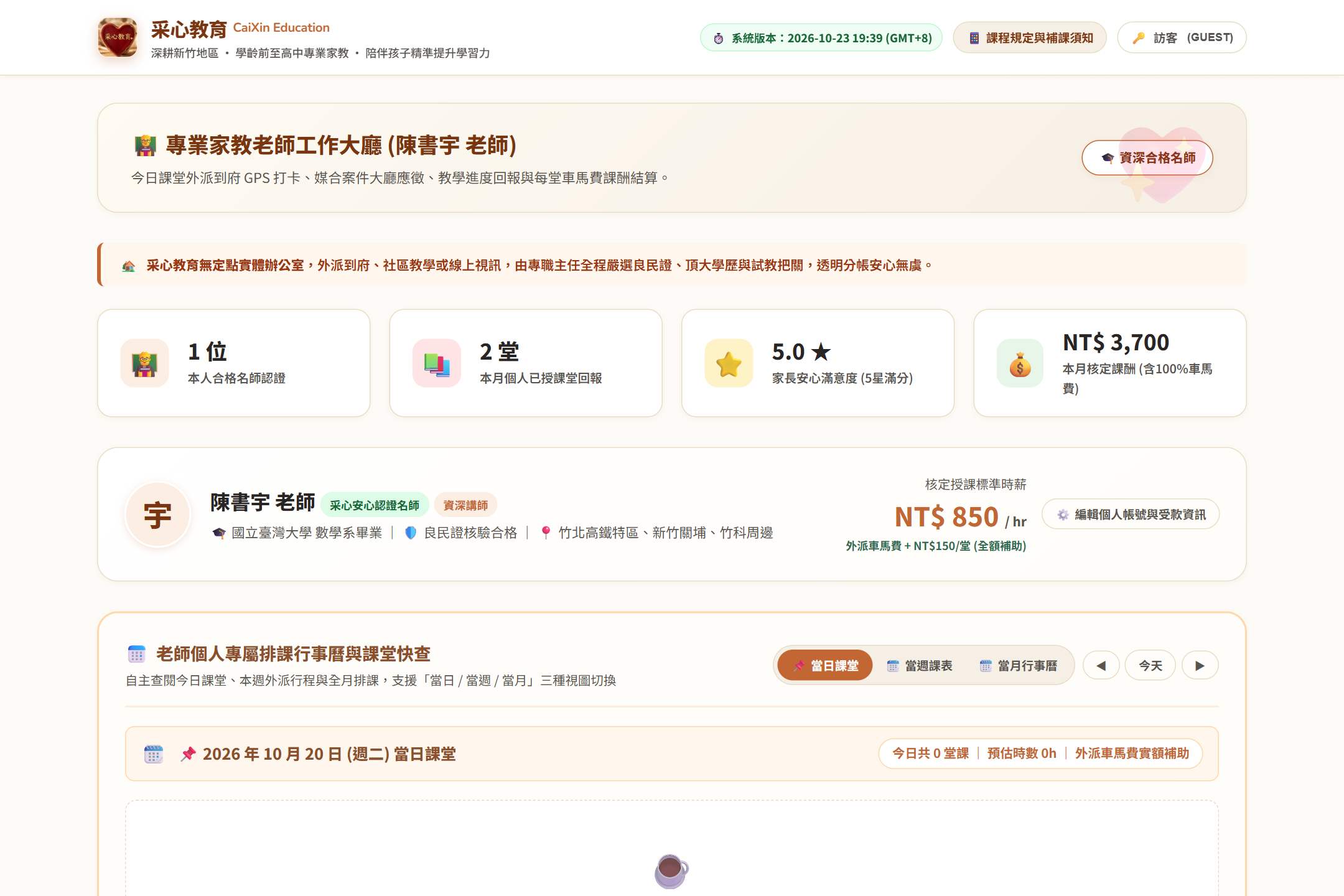Click the 訪客 (GUEST) login button
This screenshot has width=1344, height=896.
1182,37
